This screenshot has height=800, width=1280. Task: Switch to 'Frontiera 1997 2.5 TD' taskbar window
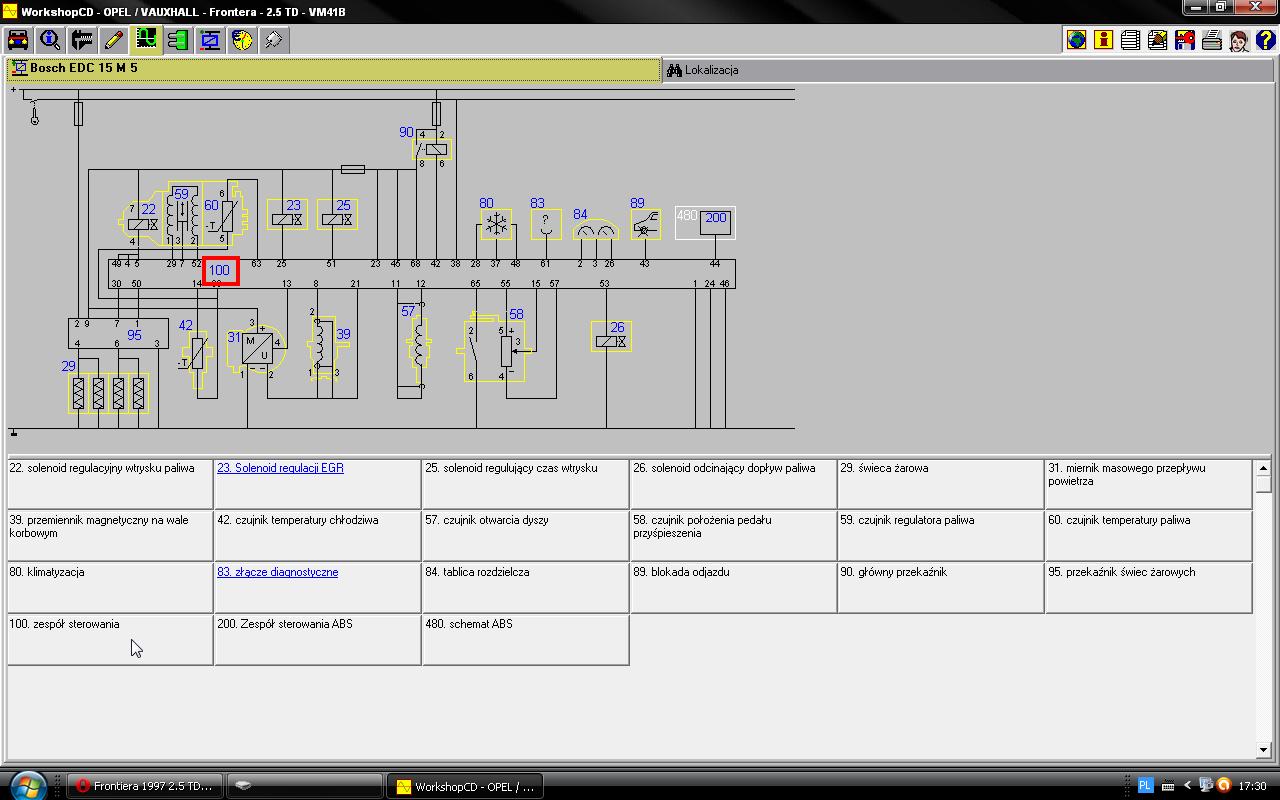(x=145, y=786)
